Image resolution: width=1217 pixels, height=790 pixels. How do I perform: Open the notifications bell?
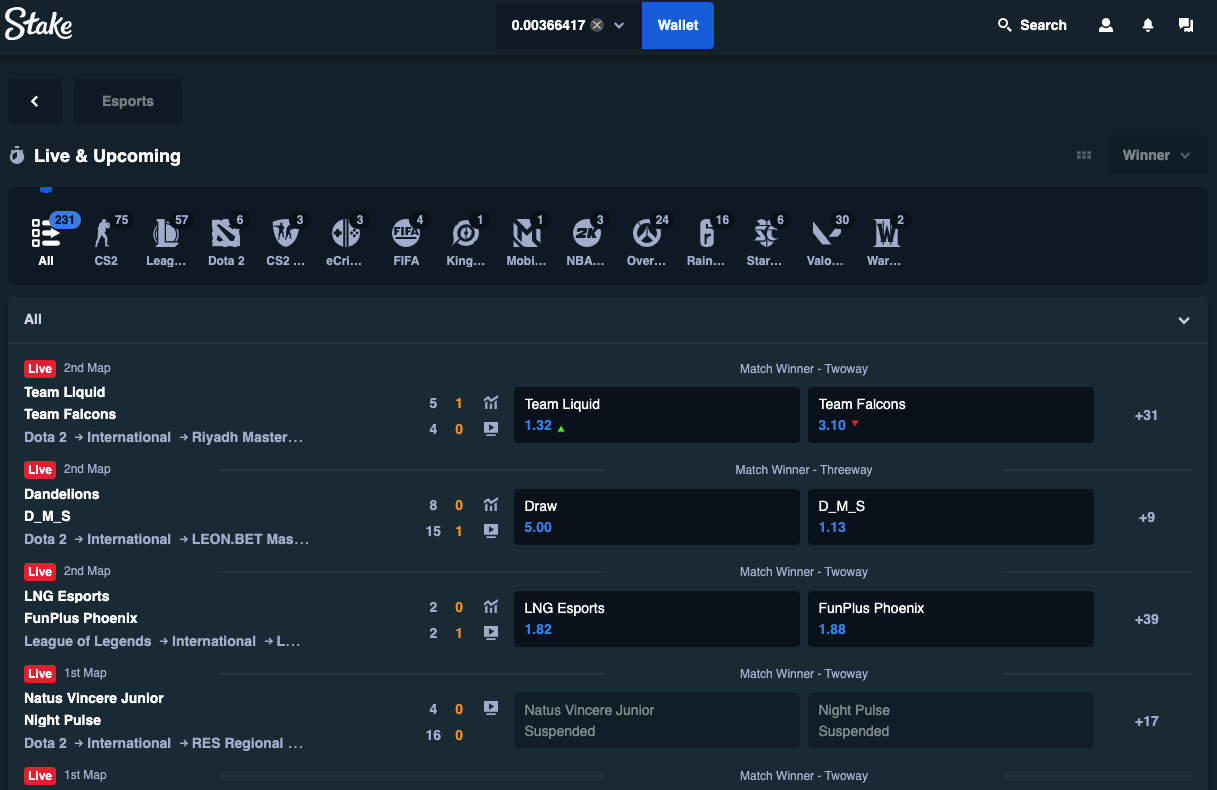point(1148,25)
